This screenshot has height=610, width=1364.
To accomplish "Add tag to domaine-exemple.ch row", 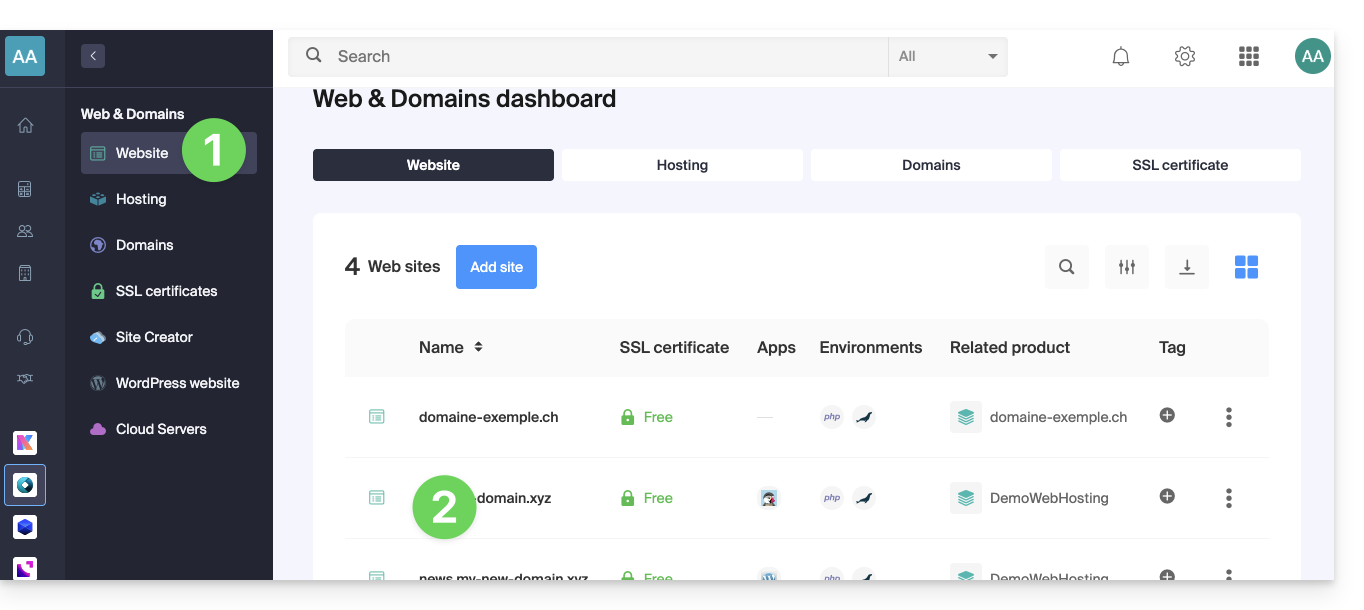I will [1167, 415].
